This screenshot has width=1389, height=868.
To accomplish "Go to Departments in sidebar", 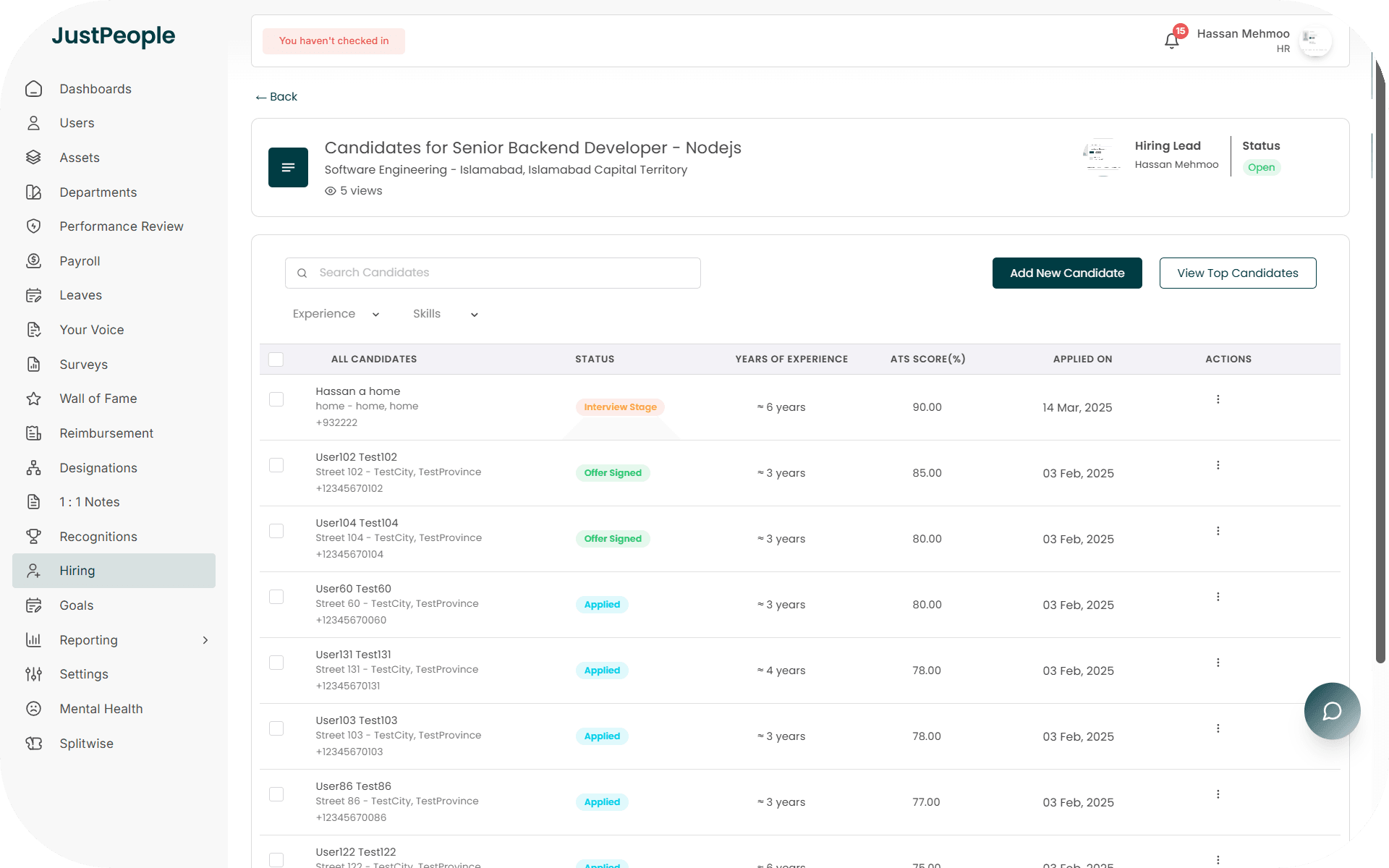I will pos(98,192).
